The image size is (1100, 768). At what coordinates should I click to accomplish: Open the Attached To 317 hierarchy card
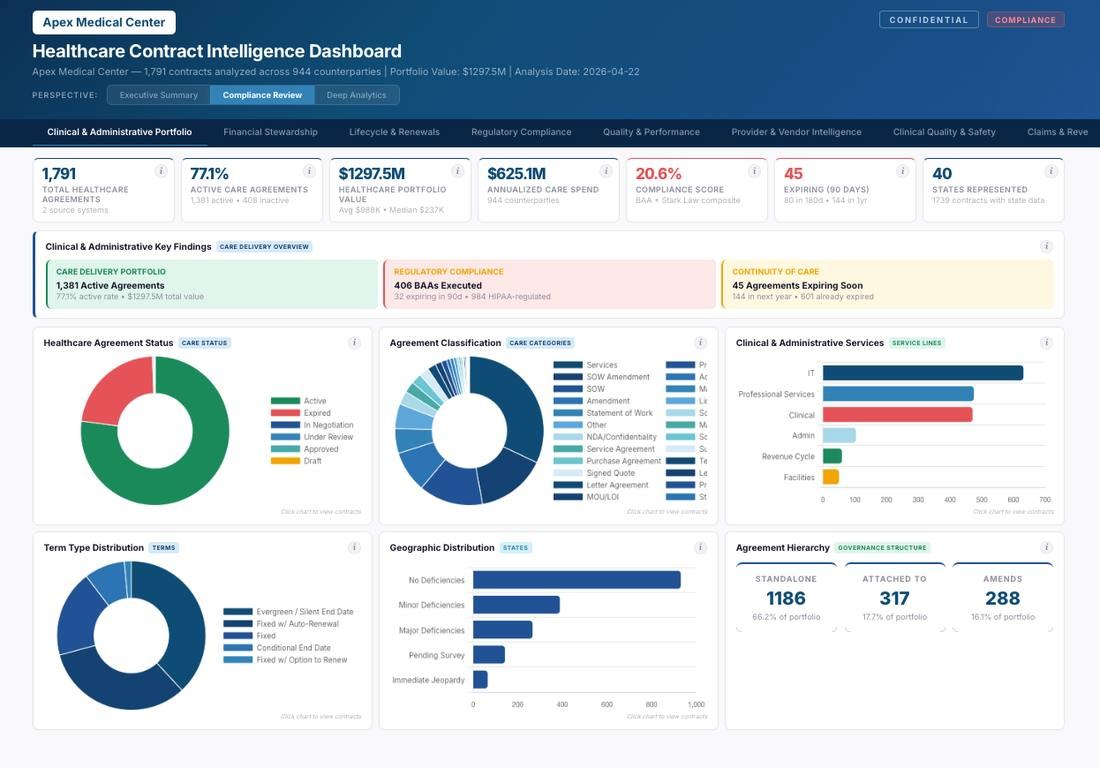[894, 598]
